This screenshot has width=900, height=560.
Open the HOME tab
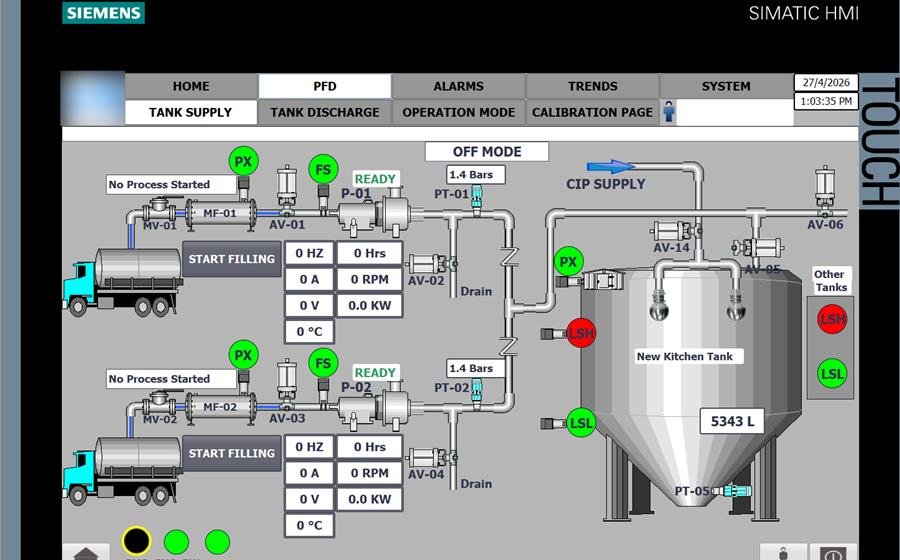pos(191,86)
